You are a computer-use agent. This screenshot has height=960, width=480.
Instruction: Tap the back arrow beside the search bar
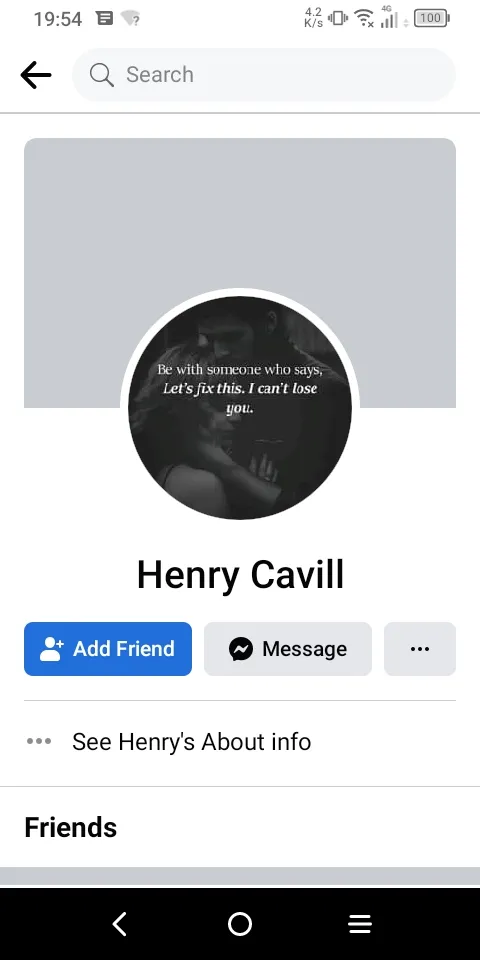tap(36, 75)
